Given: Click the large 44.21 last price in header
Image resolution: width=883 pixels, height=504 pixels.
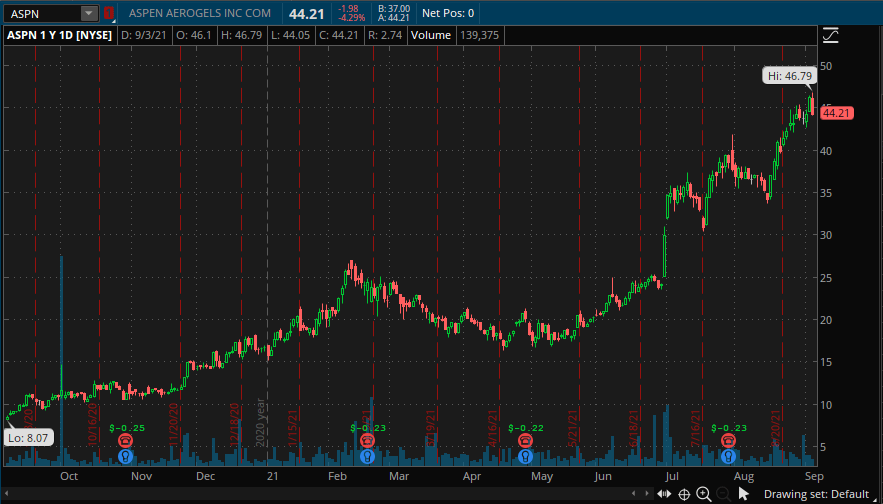Looking at the screenshot, I should tap(307, 13).
